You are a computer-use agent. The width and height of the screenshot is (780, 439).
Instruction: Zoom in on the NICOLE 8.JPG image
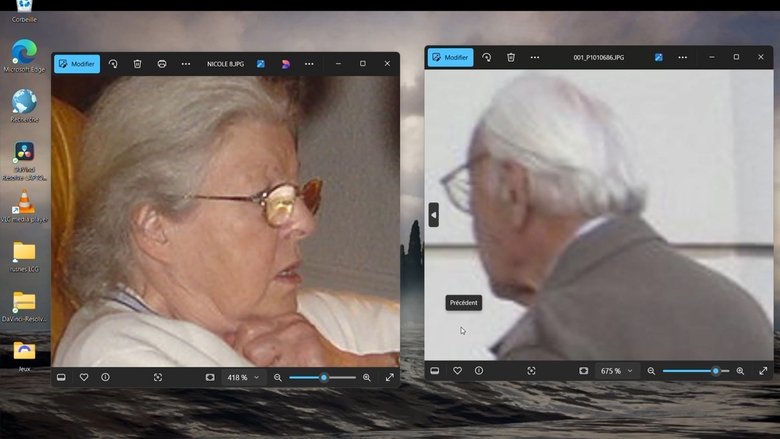[367, 377]
